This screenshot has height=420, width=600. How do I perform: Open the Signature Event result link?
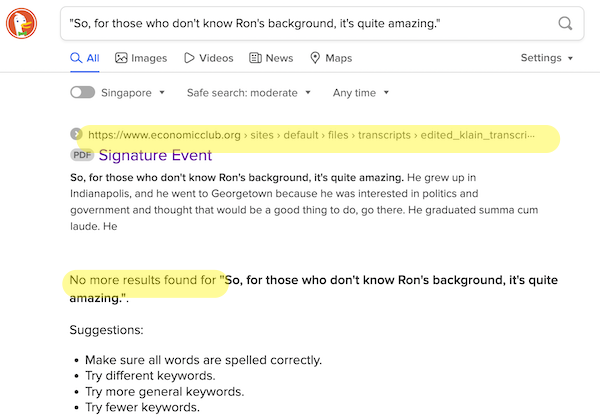pyautogui.click(x=155, y=155)
